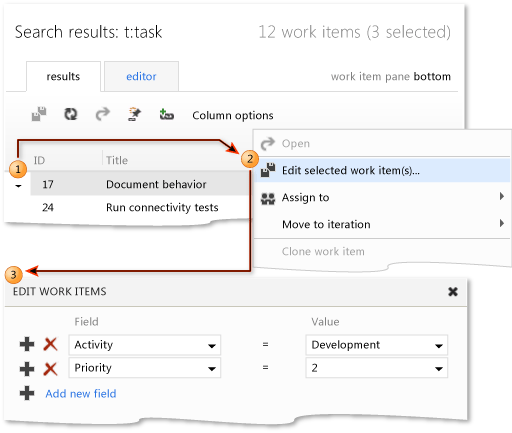Remove the Priority field row

point(50,369)
